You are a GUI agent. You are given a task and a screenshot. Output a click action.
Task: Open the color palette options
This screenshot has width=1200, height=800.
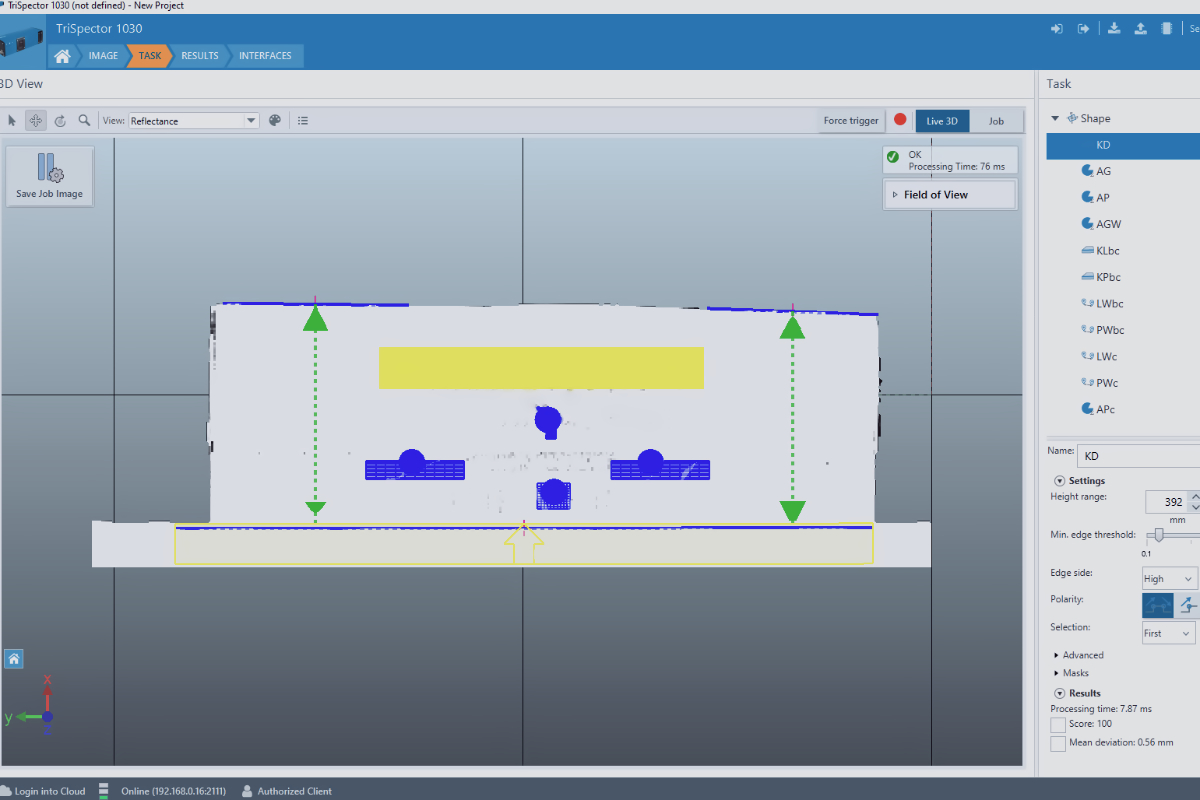click(x=276, y=121)
